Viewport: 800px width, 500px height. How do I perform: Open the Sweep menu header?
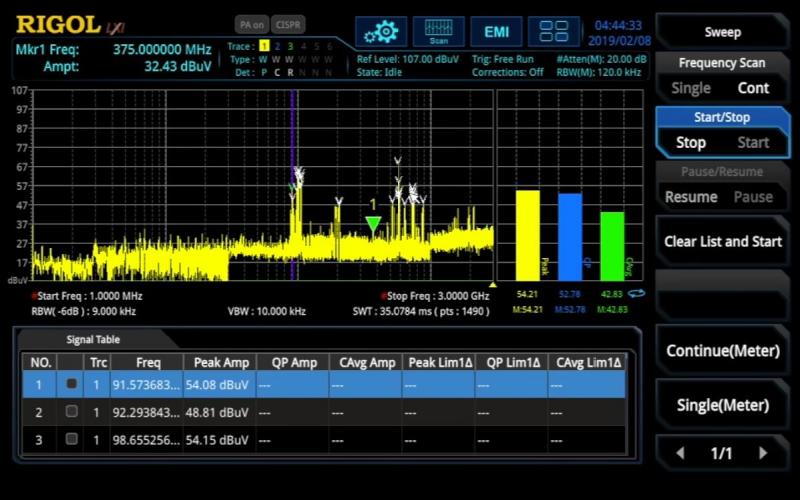coord(722,32)
